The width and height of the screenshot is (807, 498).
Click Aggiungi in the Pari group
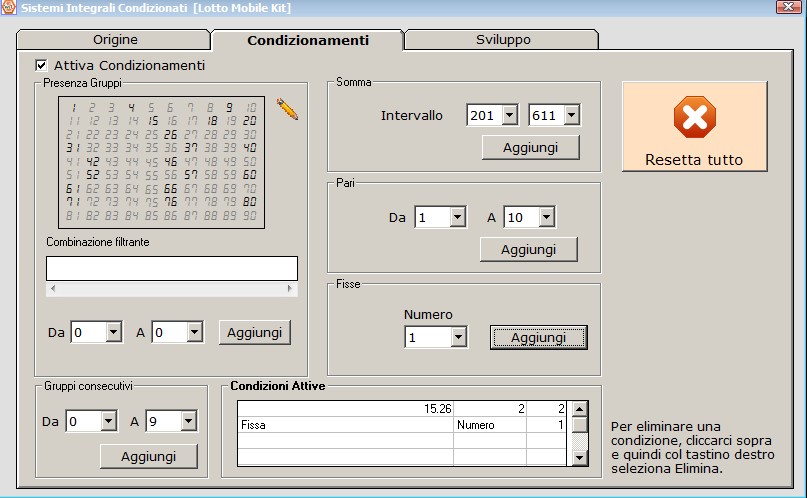coord(529,250)
